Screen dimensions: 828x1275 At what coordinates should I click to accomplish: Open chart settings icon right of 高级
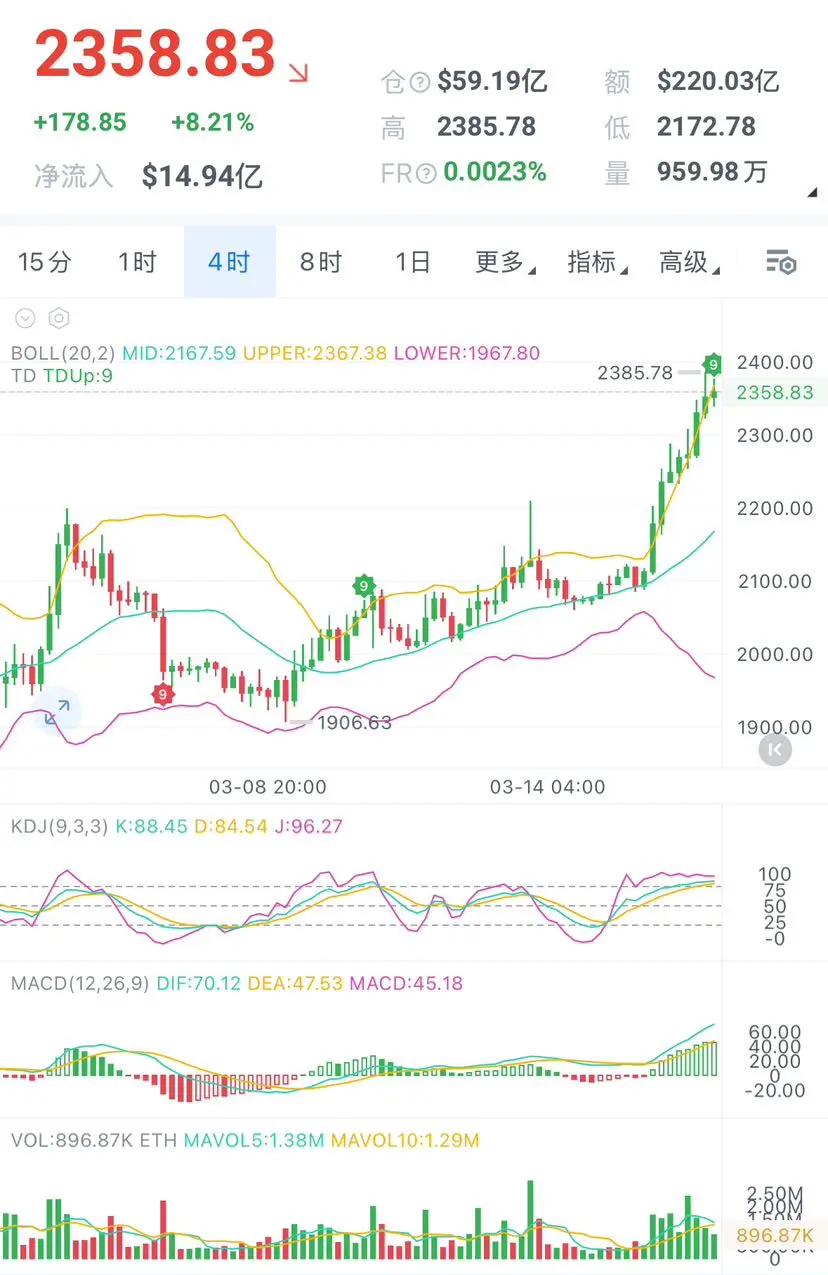click(x=781, y=263)
